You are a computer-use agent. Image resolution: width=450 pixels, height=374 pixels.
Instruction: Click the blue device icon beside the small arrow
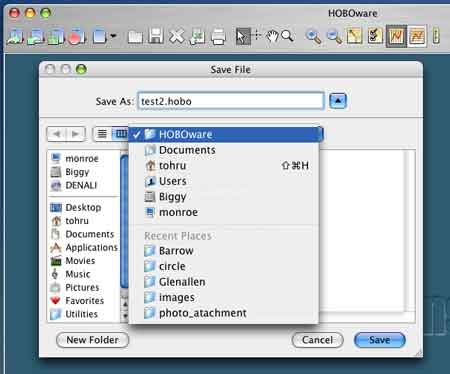click(99, 36)
